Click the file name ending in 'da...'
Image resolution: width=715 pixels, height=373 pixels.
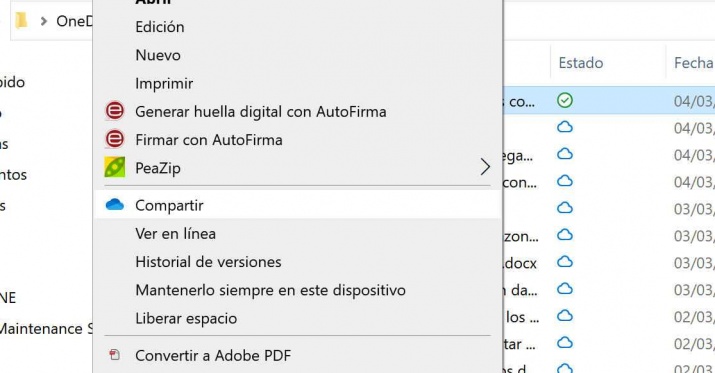point(520,290)
